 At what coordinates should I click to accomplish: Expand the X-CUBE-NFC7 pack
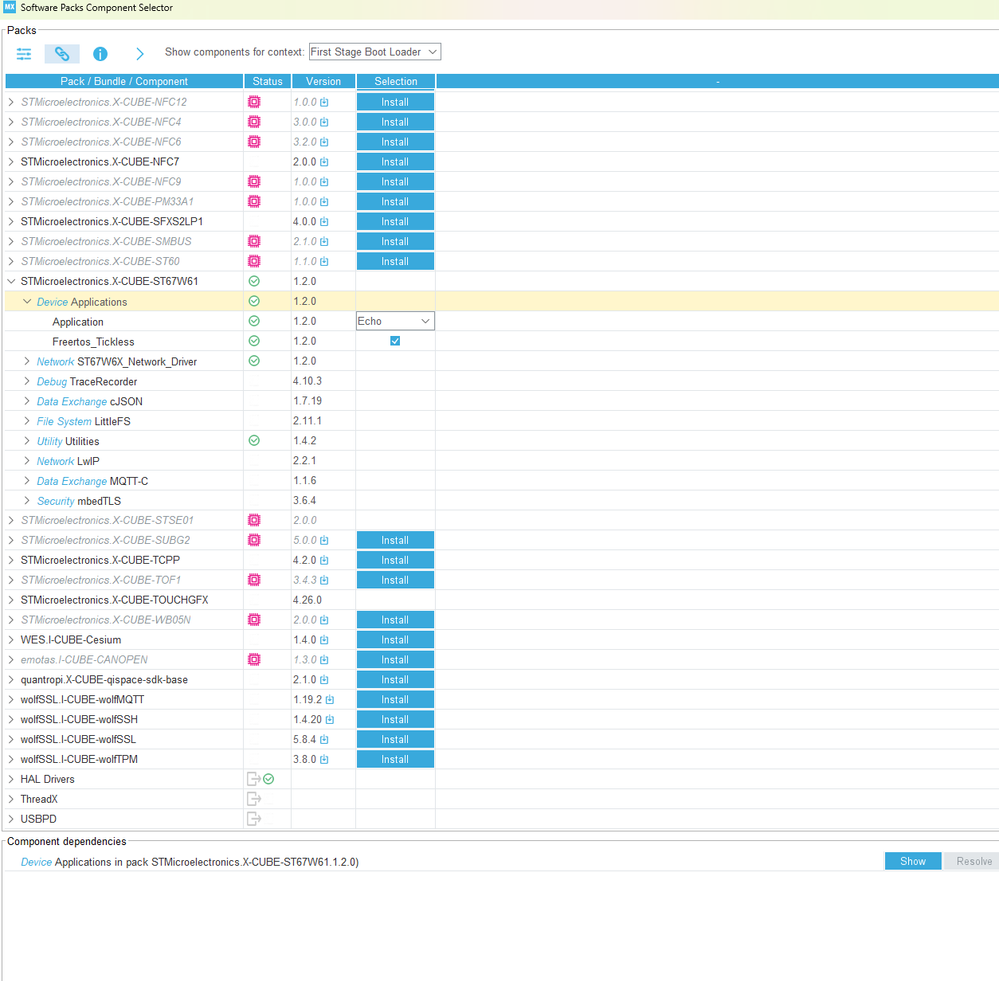pyautogui.click(x=11, y=162)
